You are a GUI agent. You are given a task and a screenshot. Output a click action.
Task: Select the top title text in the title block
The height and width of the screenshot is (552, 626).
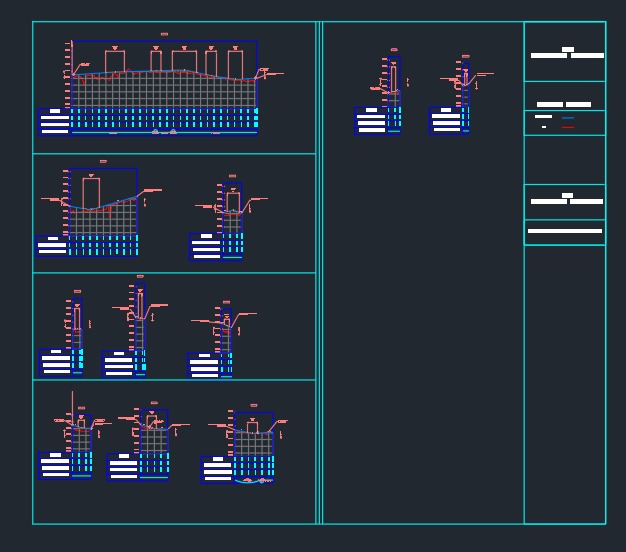tap(567, 53)
